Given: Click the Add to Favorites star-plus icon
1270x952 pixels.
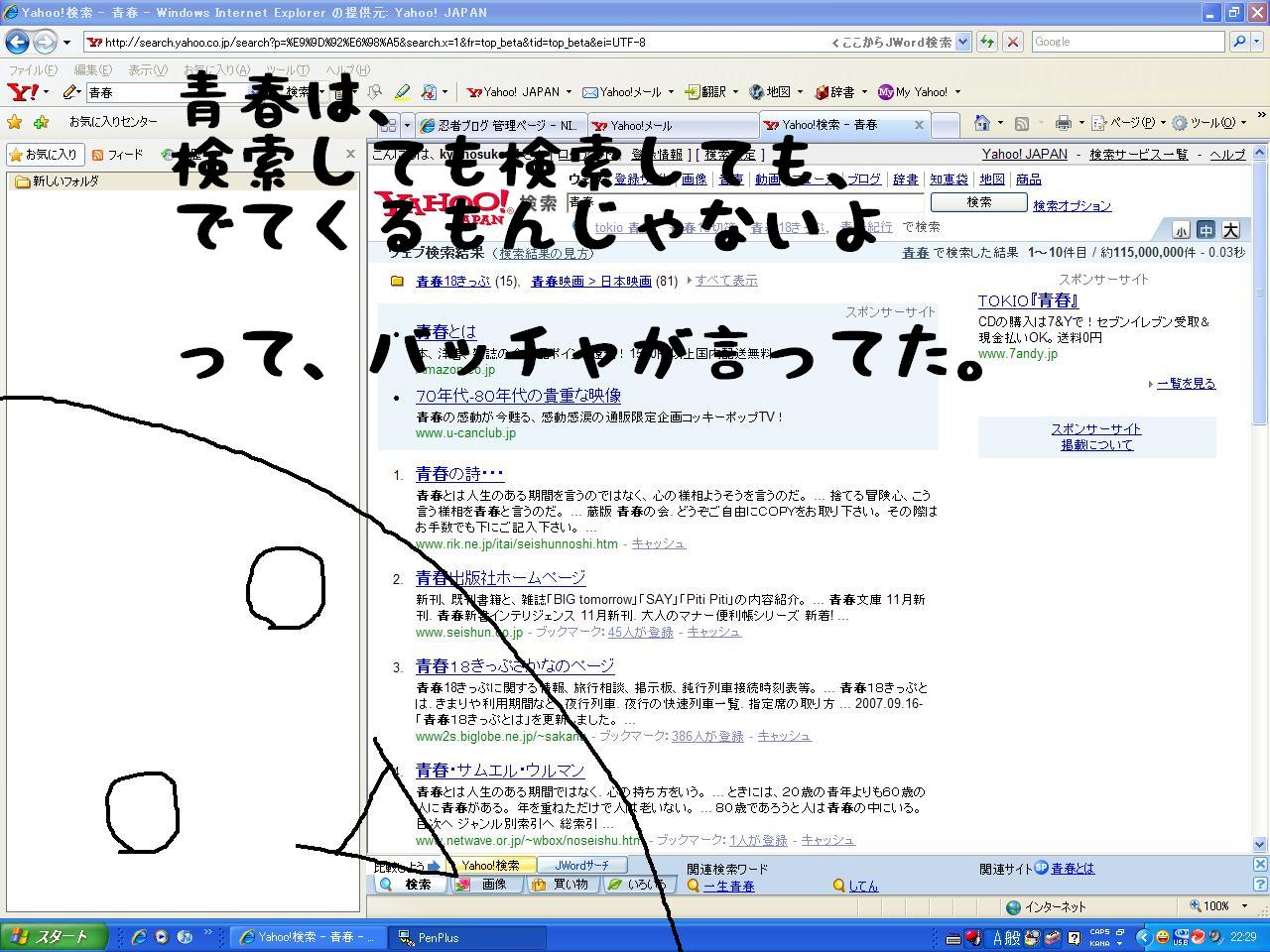Looking at the screenshot, I should (x=41, y=123).
